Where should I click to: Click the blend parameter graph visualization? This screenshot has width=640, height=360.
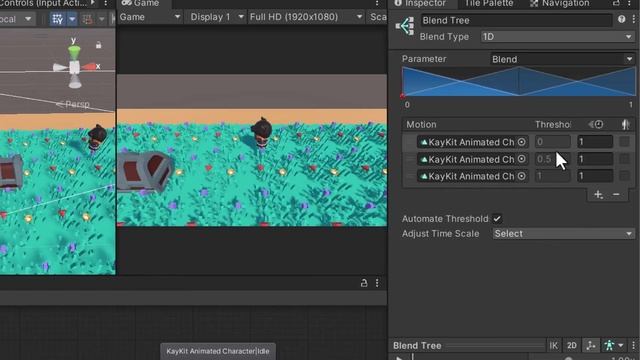519,82
